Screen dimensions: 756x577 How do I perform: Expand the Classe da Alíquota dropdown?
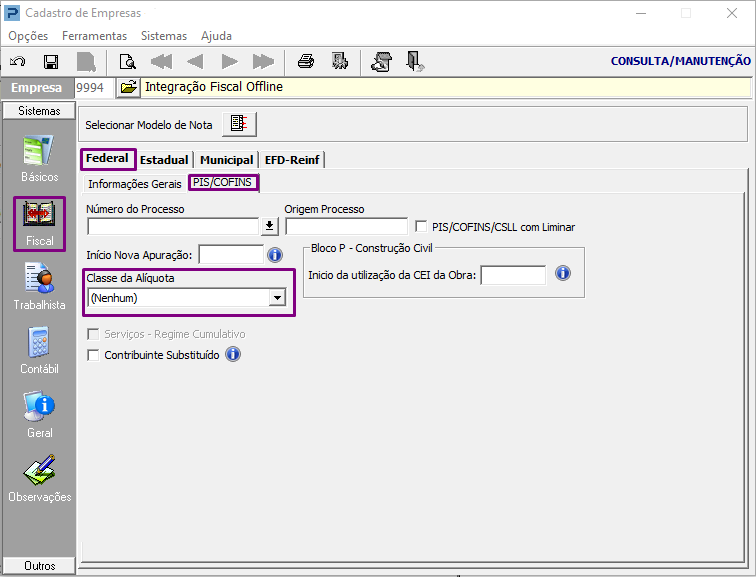[x=277, y=298]
